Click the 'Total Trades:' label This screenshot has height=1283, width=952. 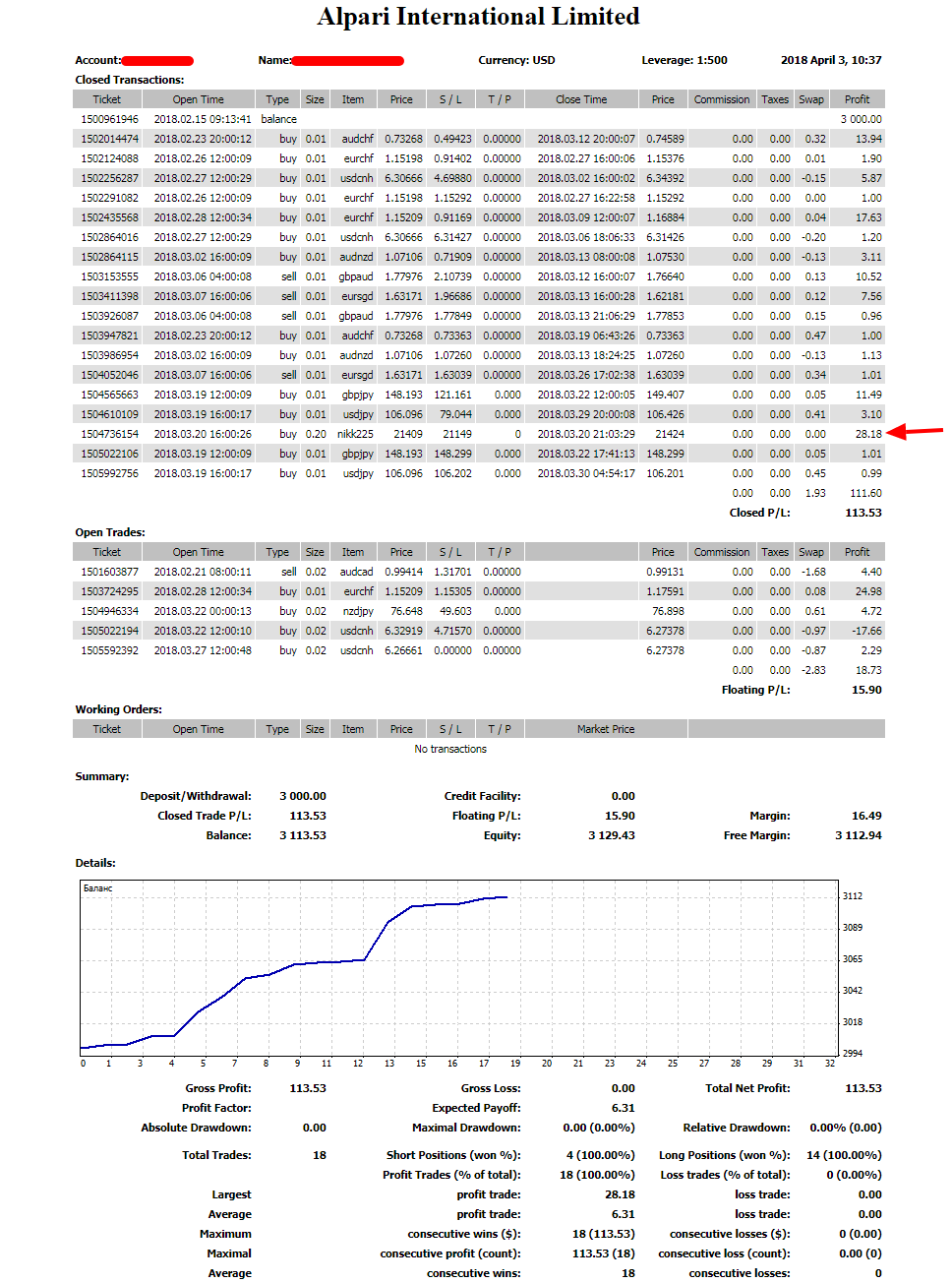pyautogui.click(x=216, y=1155)
